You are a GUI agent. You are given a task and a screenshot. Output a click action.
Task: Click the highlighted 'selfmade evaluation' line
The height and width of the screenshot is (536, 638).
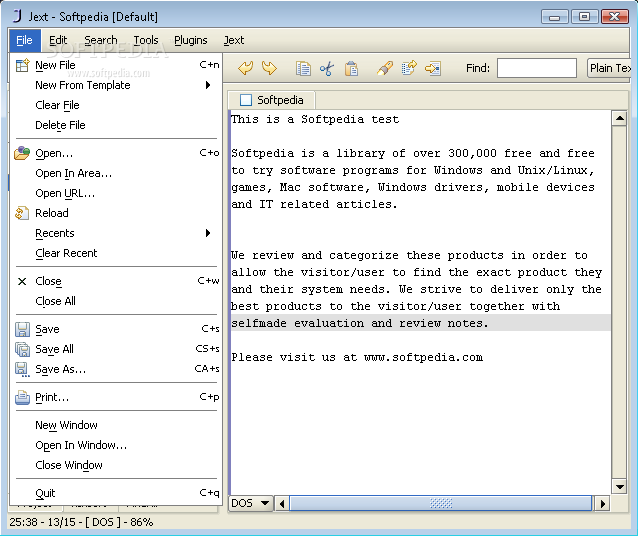[x=420, y=323]
